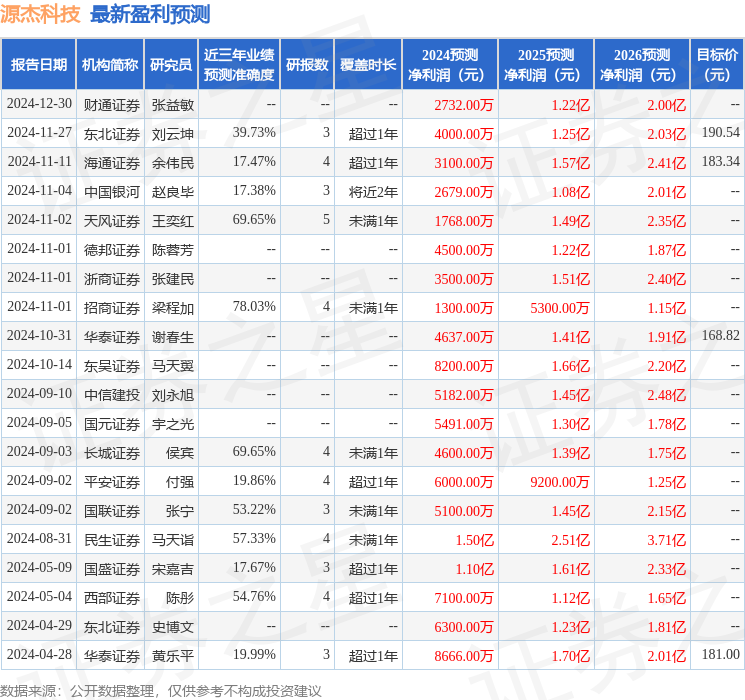Click target price 168.82
Screen dimensions: 745x700
[721, 336]
